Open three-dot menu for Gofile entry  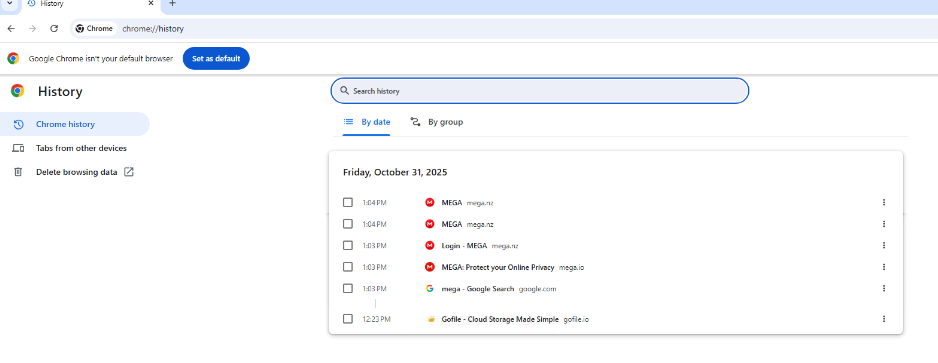[x=884, y=319]
